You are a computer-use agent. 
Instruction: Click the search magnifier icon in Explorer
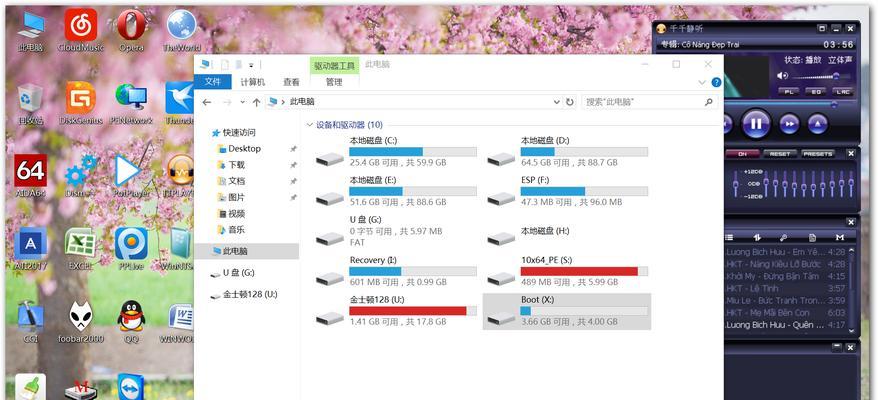[x=708, y=102]
